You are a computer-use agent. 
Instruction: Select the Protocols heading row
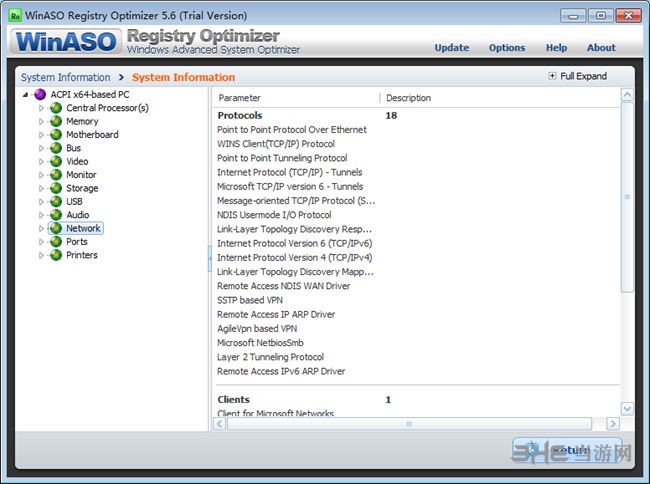(x=417, y=116)
